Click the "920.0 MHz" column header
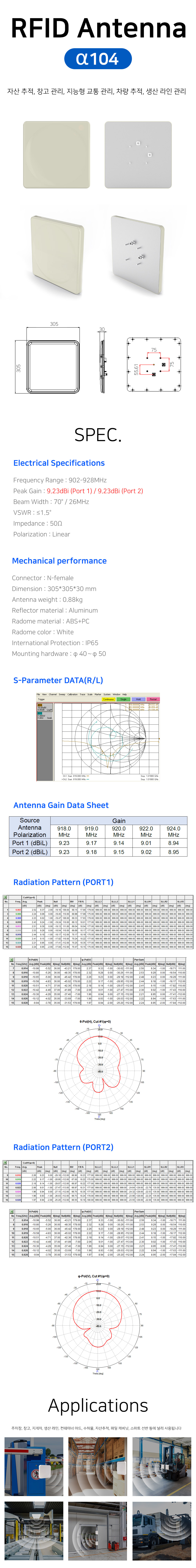This screenshot has width=196, height=1568. tap(119, 831)
